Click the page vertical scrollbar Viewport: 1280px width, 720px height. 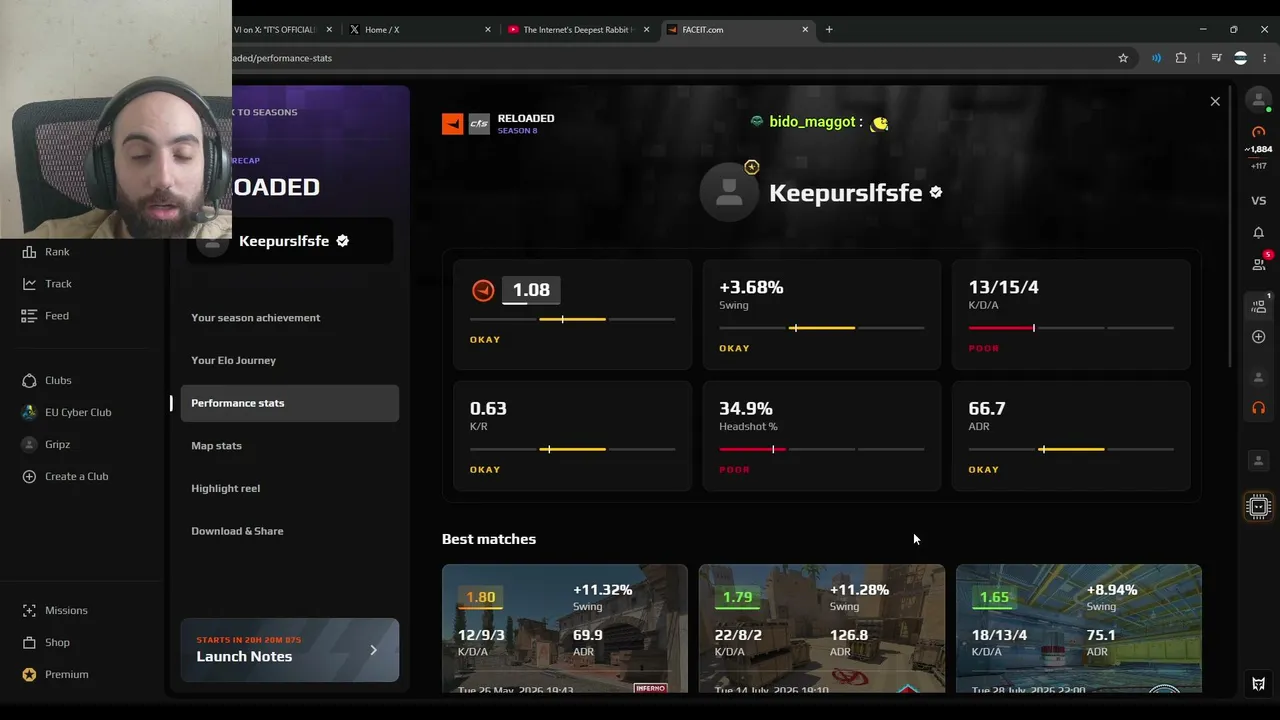1229,225
